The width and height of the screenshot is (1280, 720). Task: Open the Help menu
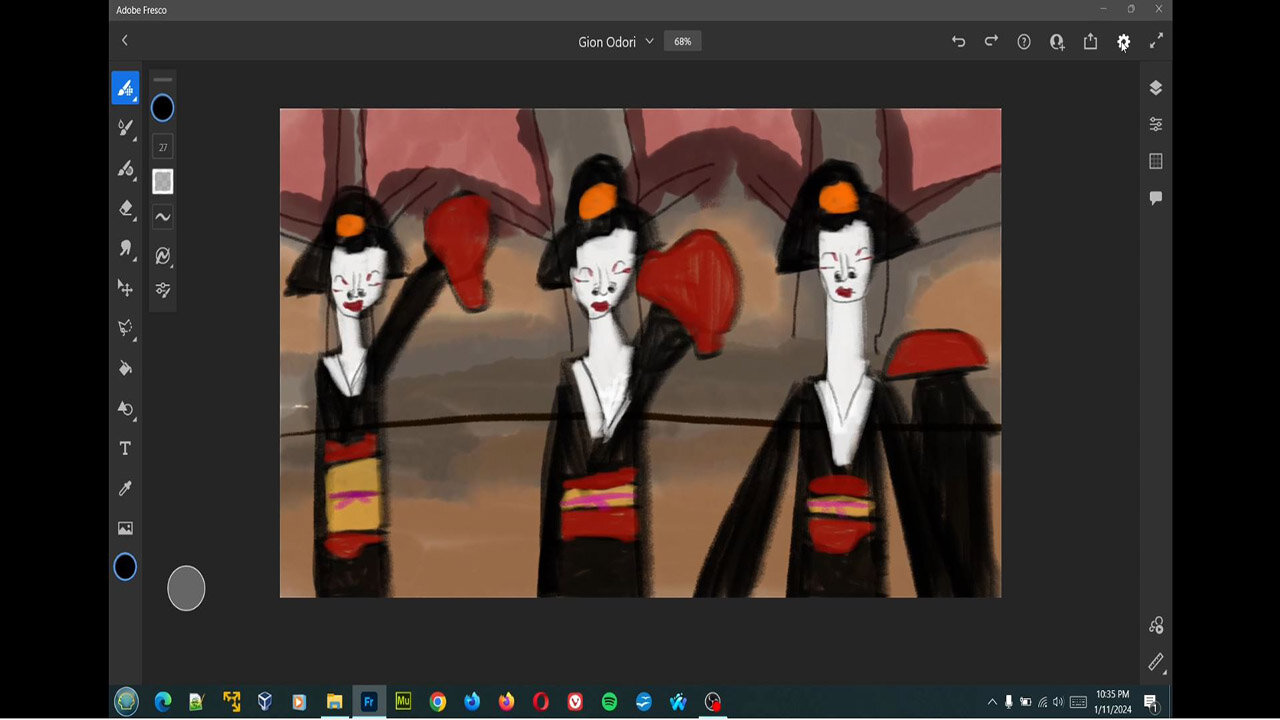tap(1024, 42)
